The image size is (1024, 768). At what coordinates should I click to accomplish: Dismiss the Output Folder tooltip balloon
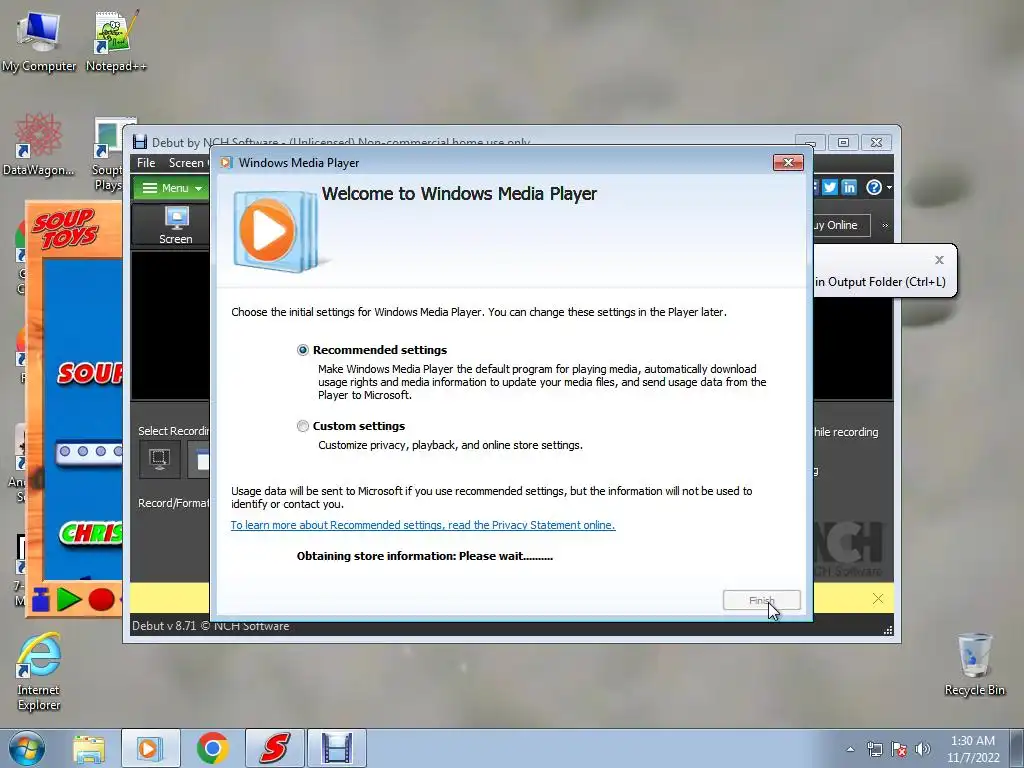point(939,260)
